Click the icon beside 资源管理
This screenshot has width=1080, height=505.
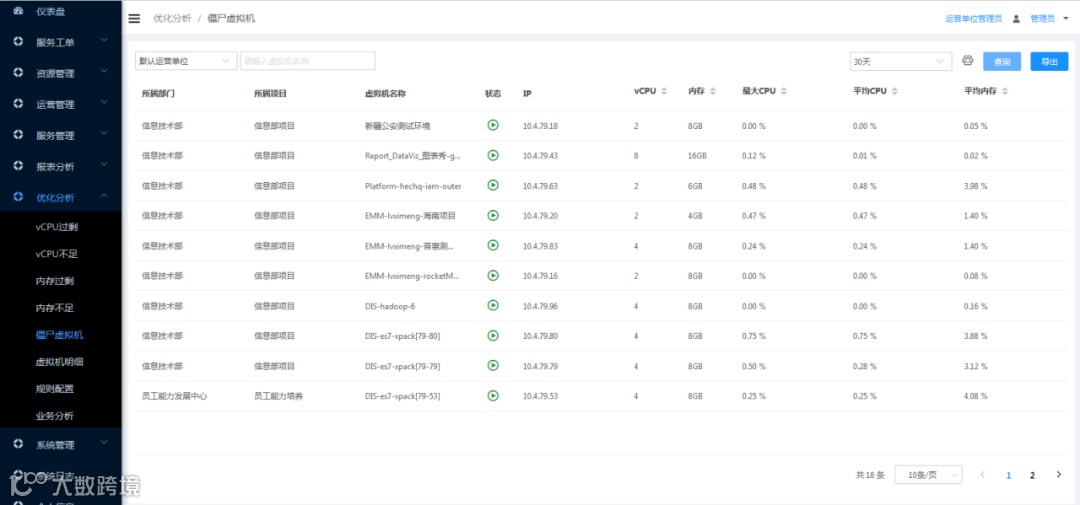tap(19, 73)
